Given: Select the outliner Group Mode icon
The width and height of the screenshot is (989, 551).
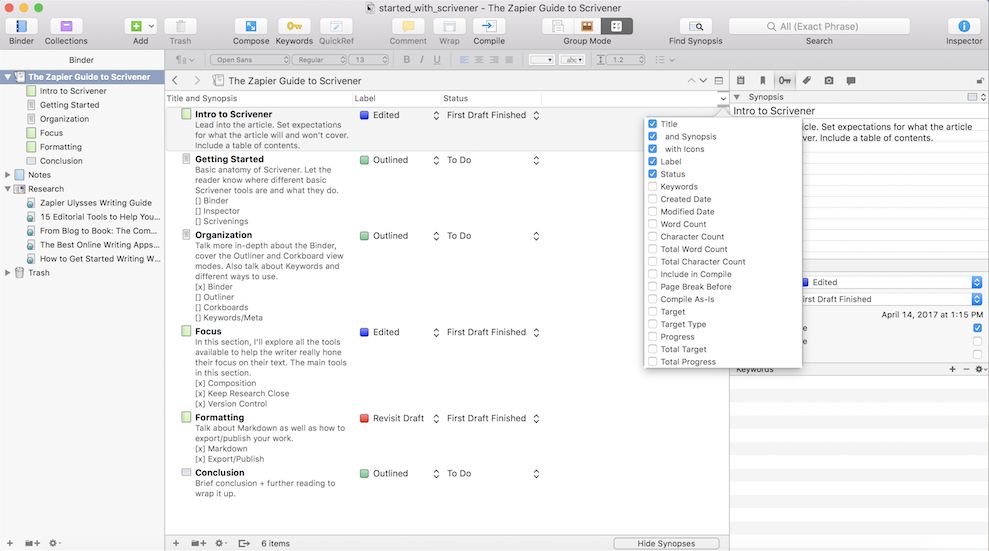Looking at the screenshot, I should tap(616, 26).
